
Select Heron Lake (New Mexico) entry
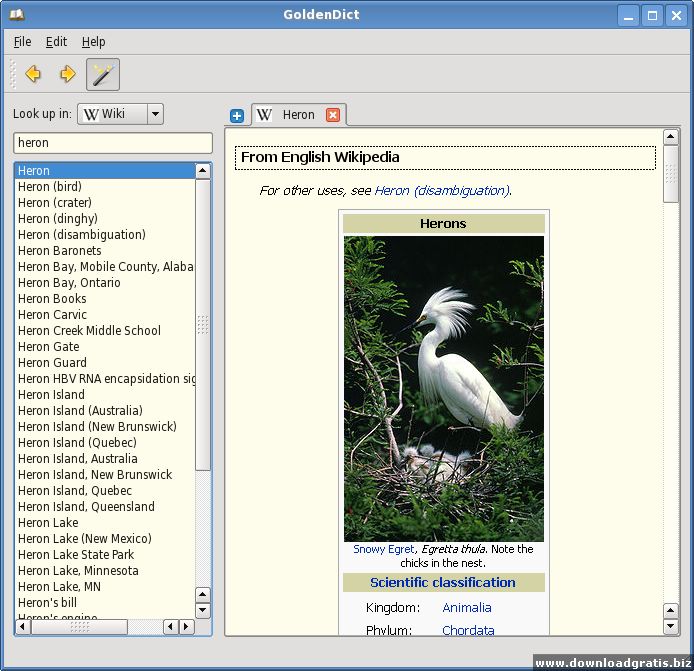(105, 539)
